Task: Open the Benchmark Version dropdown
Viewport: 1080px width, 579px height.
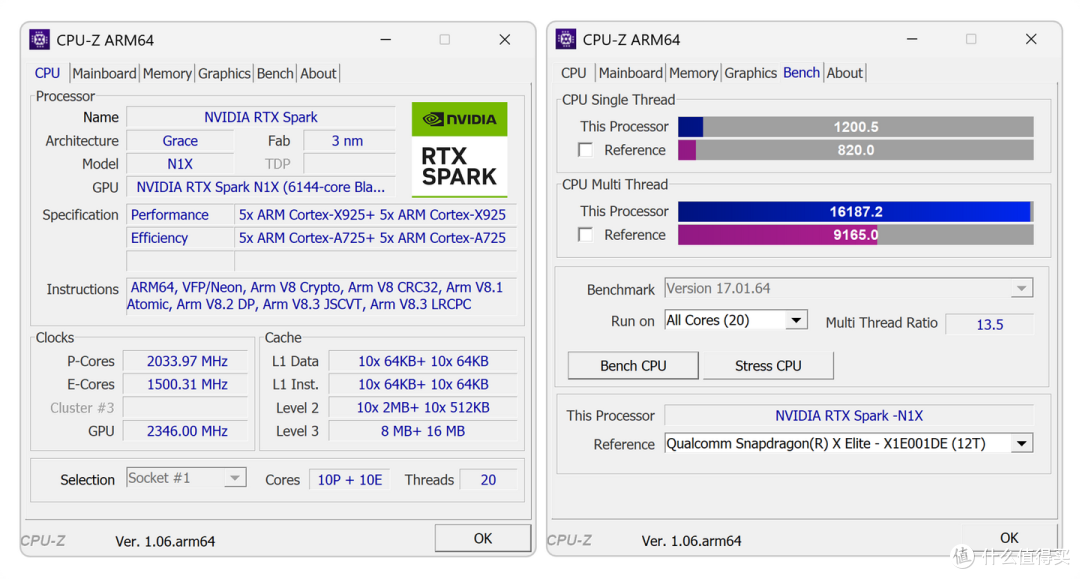Action: click(849, 288)
